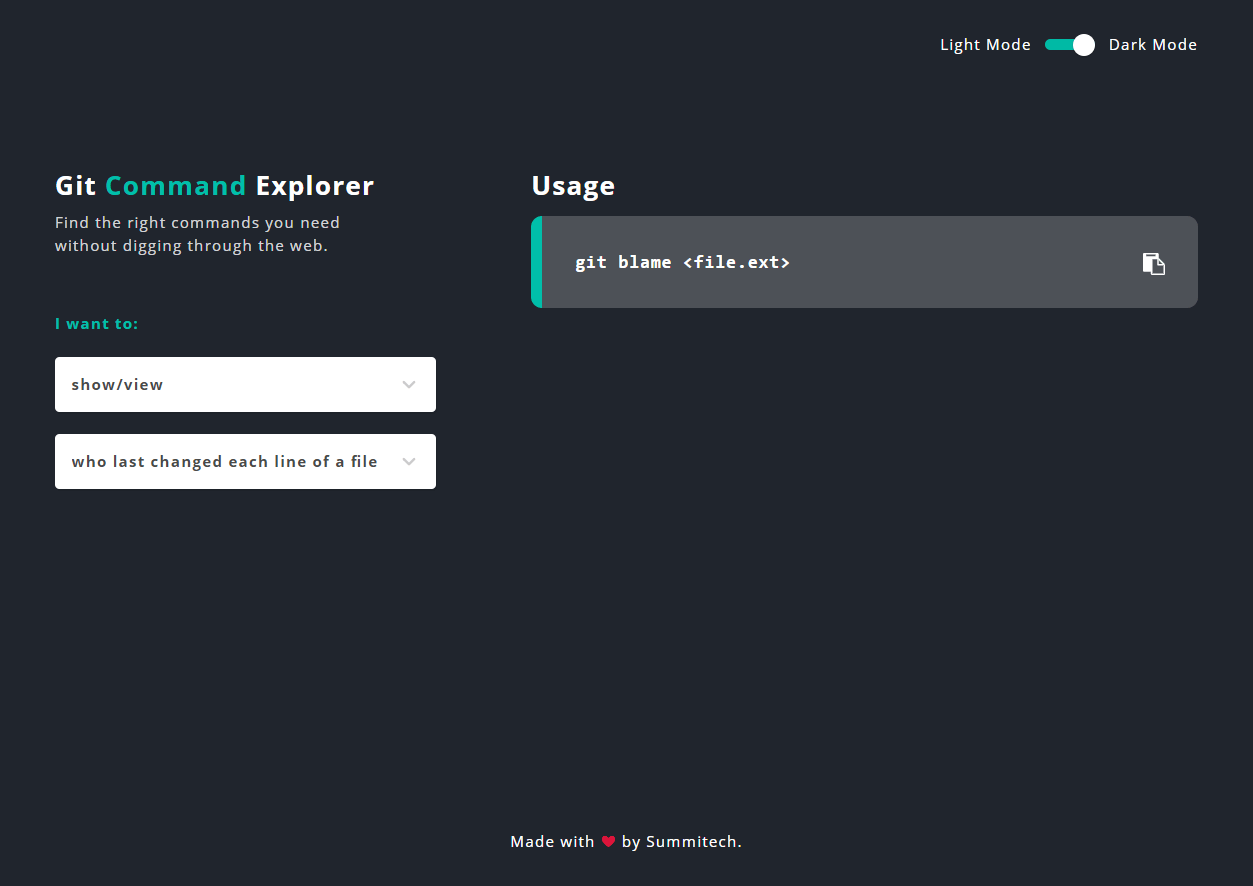Click the teal accent bar of usage box
This screenshot has width=1253, height=886.
click(537, 262)
